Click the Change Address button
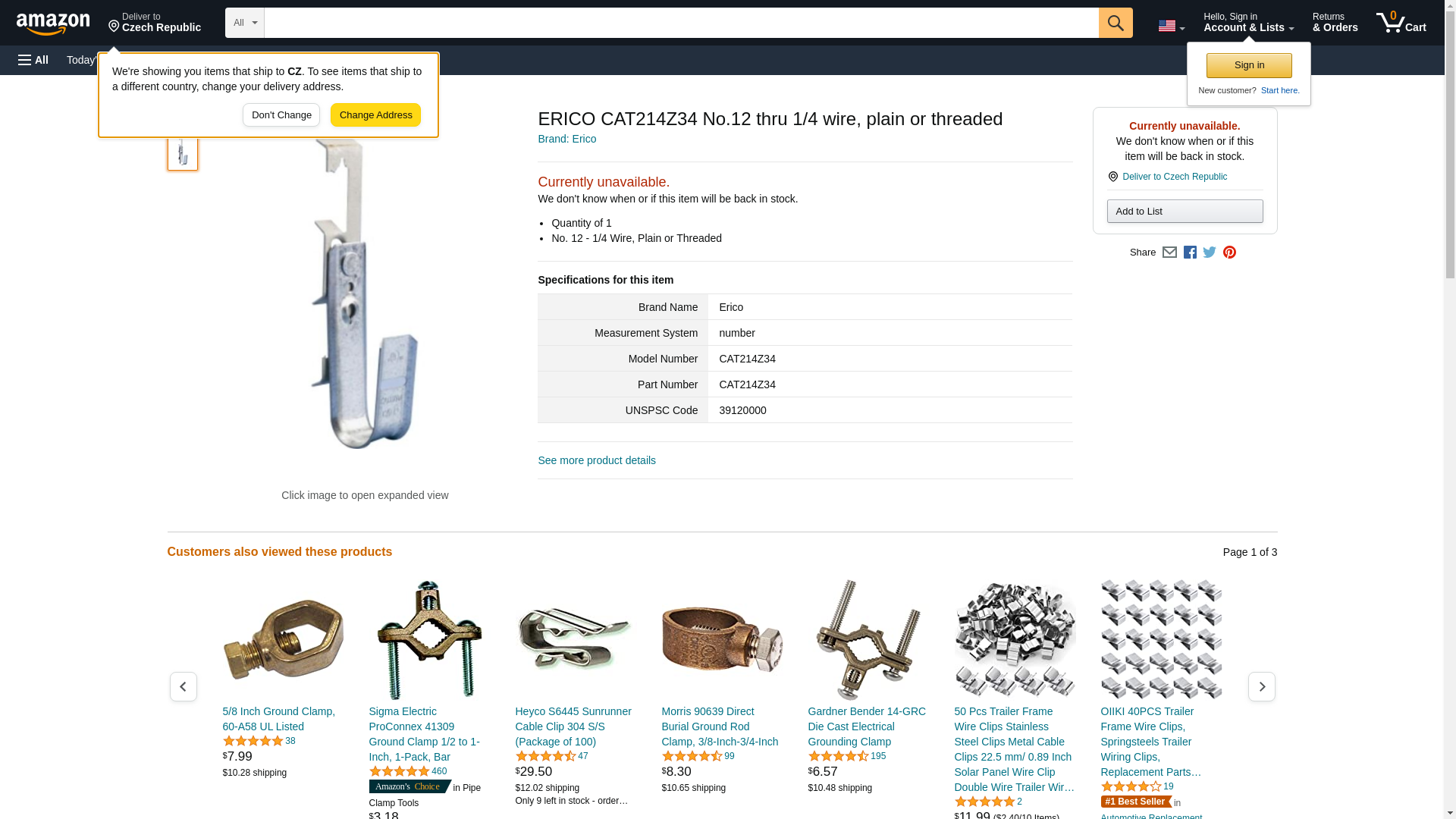The image size is (1456, 819). [375, 115]
